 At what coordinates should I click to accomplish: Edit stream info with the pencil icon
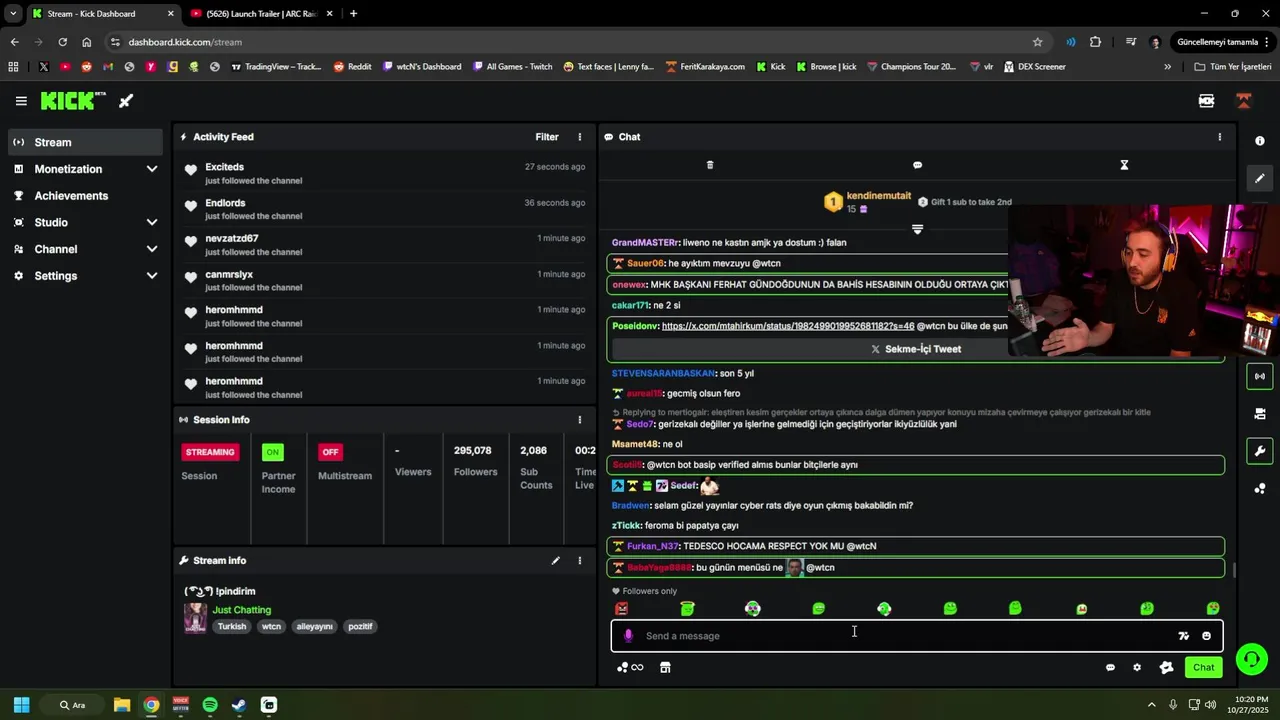tap(555, 561)
